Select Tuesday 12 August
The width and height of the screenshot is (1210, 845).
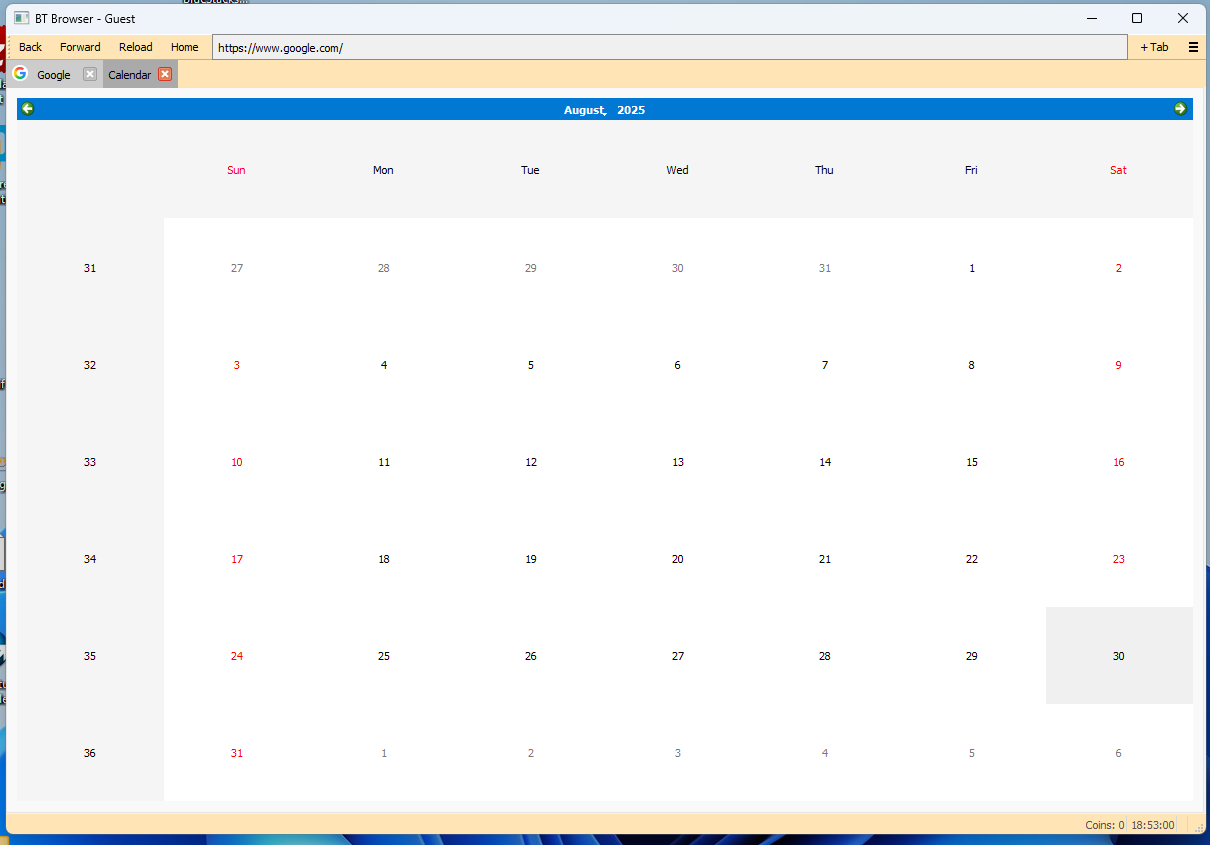pyautogui.click(x=531, y=462)
